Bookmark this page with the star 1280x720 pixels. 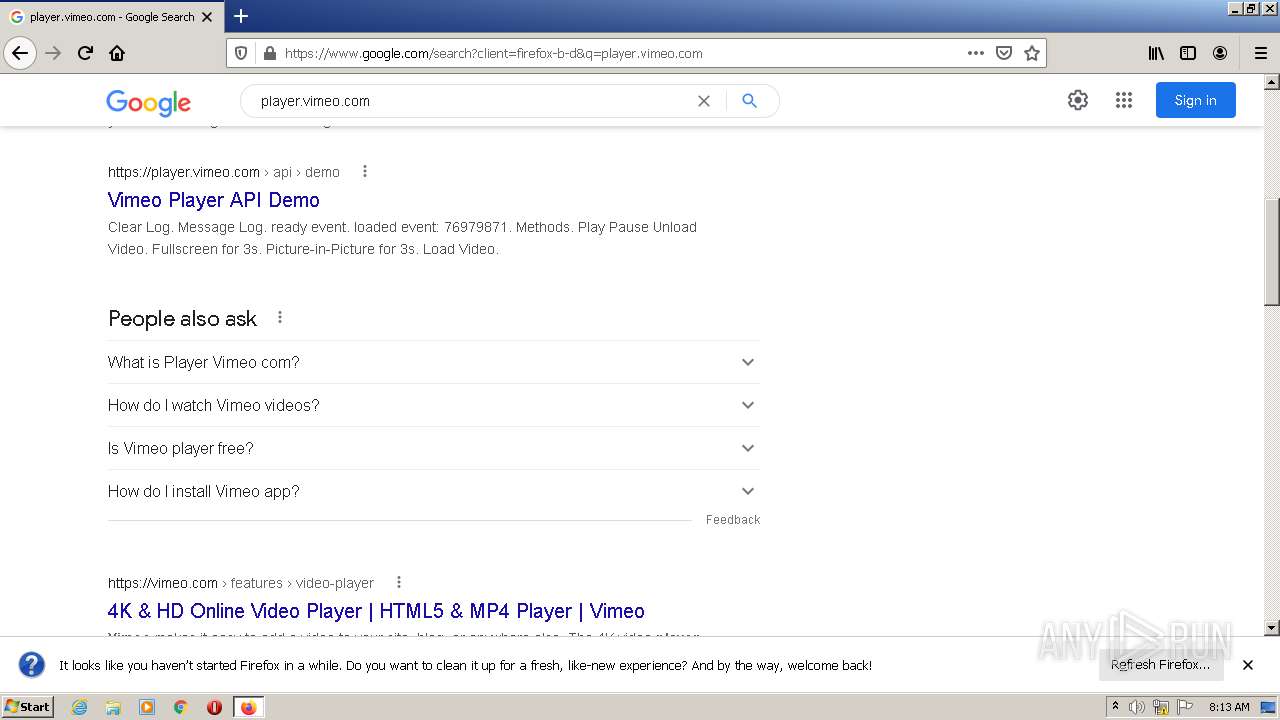click(x=1032, y=53)
